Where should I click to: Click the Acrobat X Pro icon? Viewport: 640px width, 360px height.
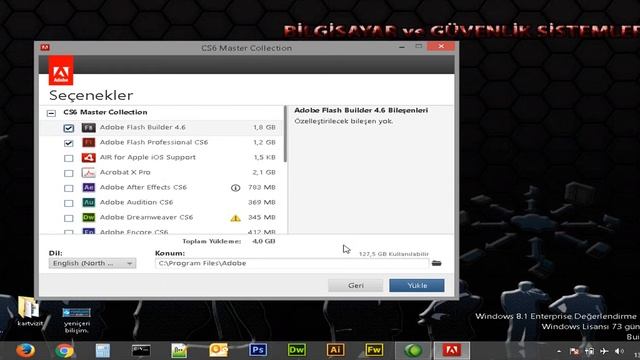tap(89, 172)
